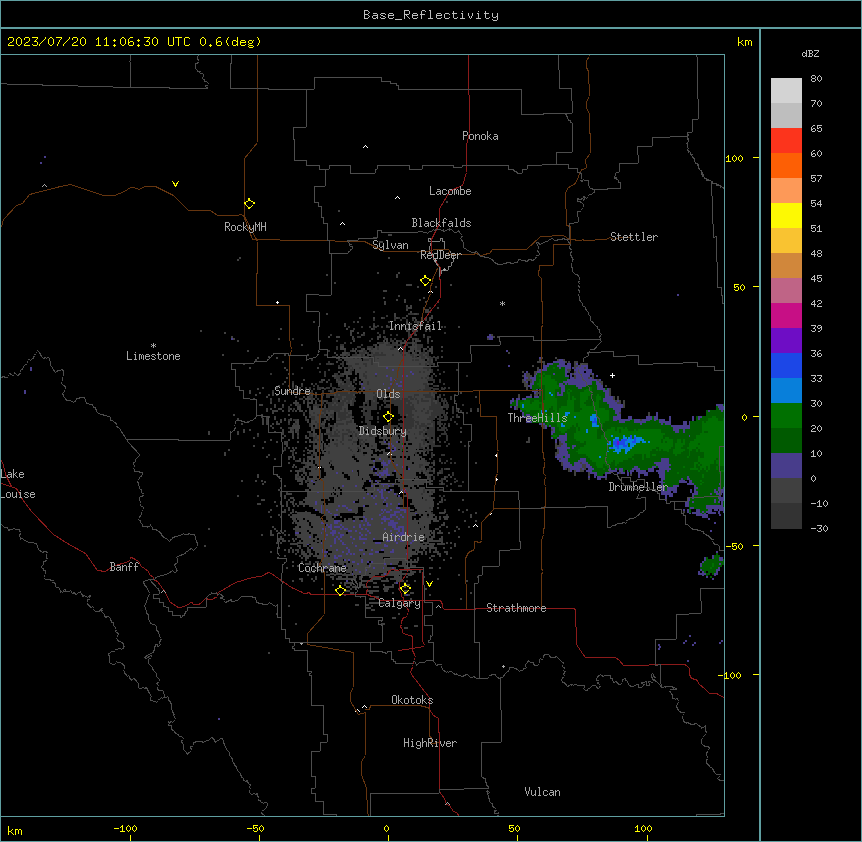This screenshot has height=842, width=862.
Task: Select the pink 42-45 dBZ legend swatch
Action: click(x=786, y=291)
